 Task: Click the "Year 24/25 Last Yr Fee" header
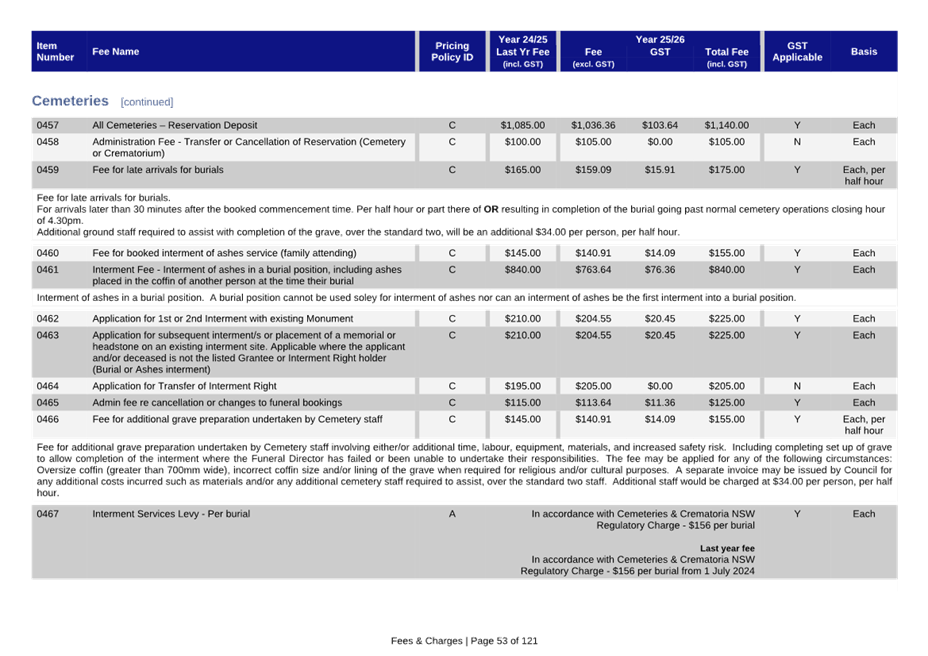pyautogui.click(x=523, y=52)
